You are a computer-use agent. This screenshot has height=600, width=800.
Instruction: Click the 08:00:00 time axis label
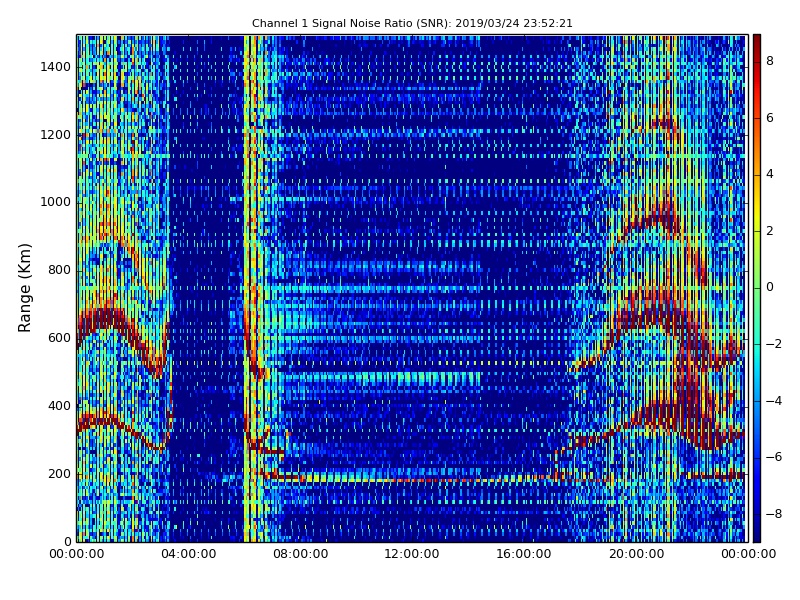click(x=301, y=554)
